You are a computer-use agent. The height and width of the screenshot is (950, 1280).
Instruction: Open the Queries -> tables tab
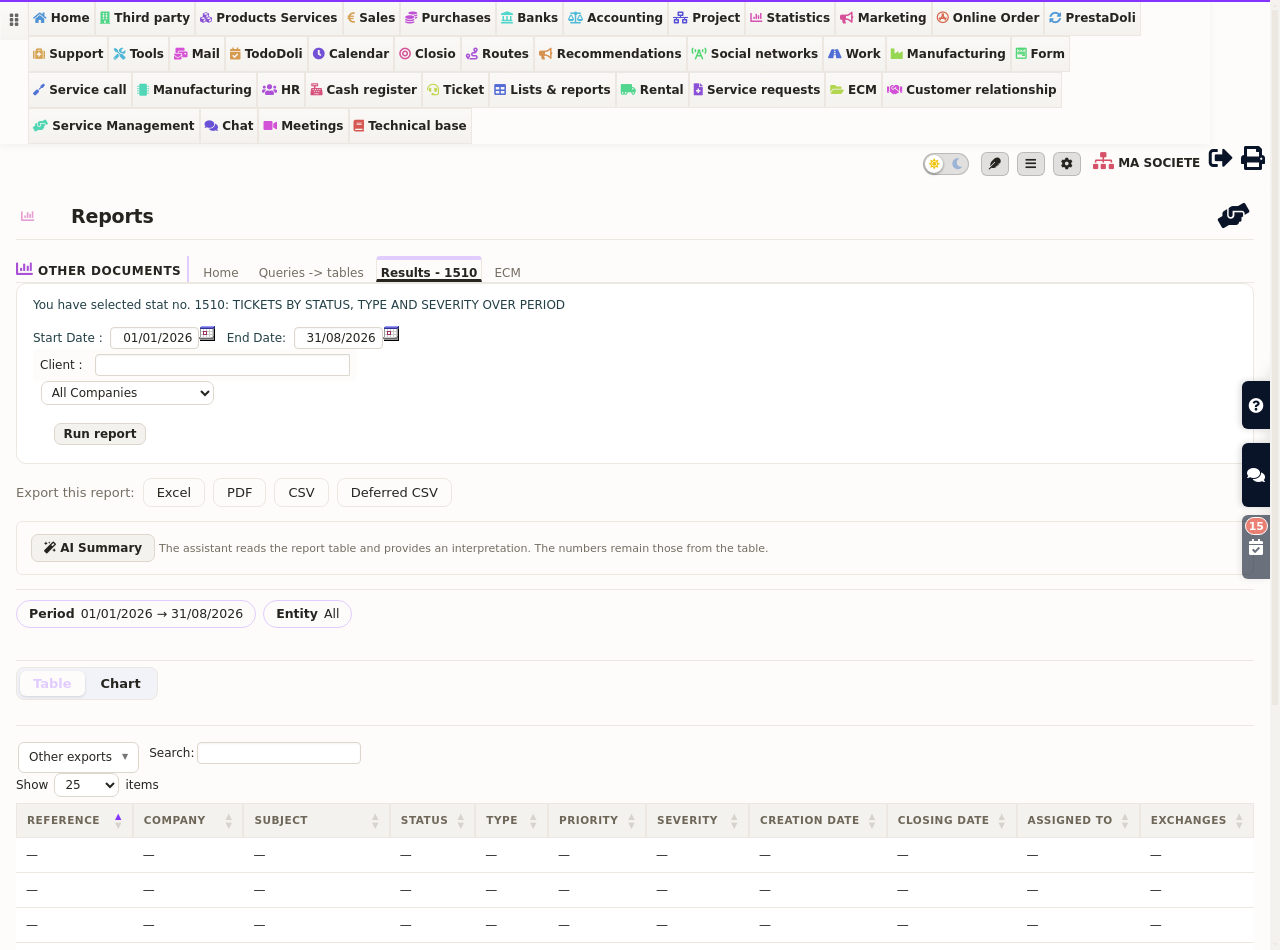311,272
